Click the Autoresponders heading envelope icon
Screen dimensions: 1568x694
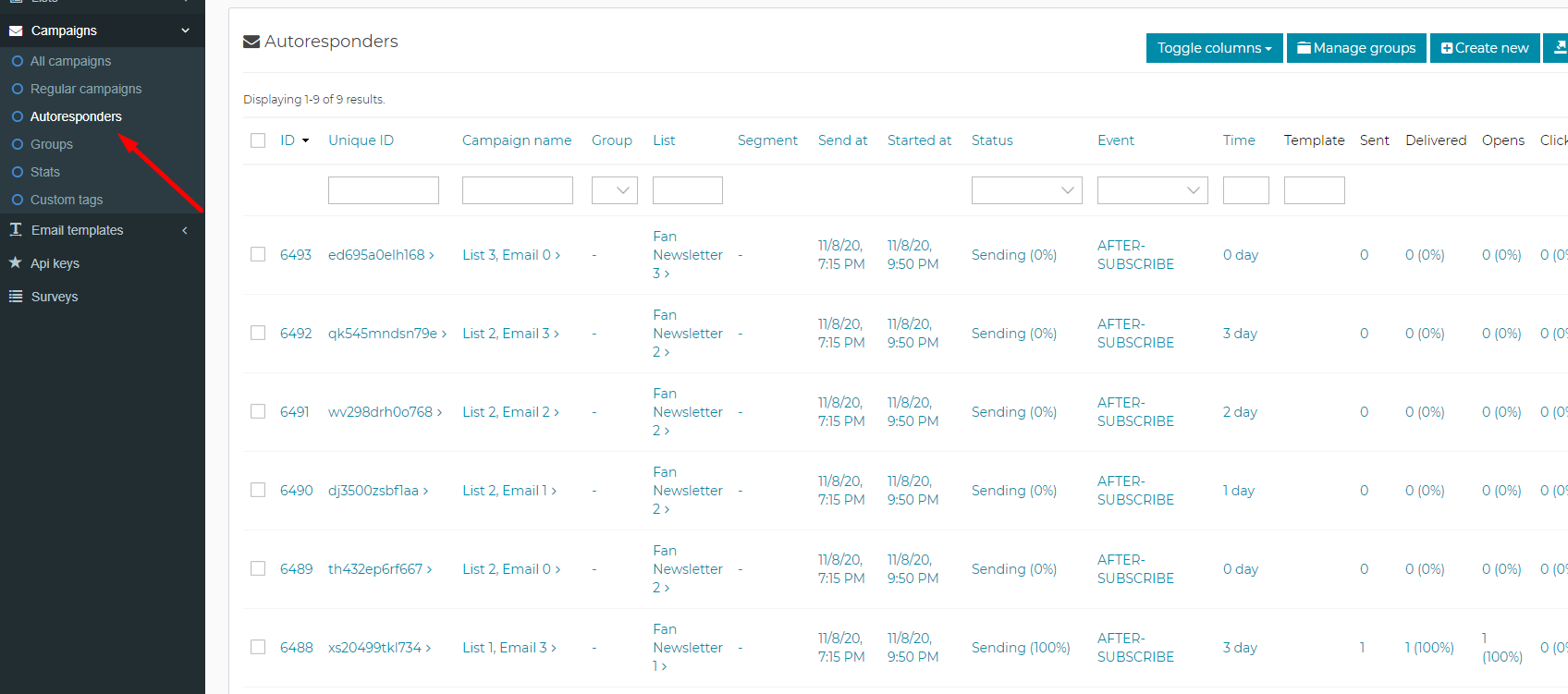(251, 42)
